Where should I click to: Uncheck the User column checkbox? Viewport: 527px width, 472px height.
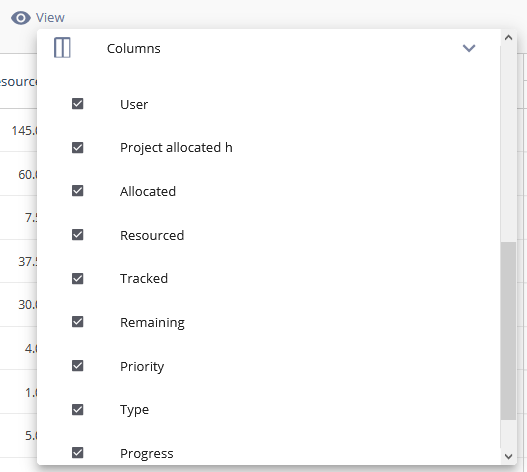[x=78, y=104]
